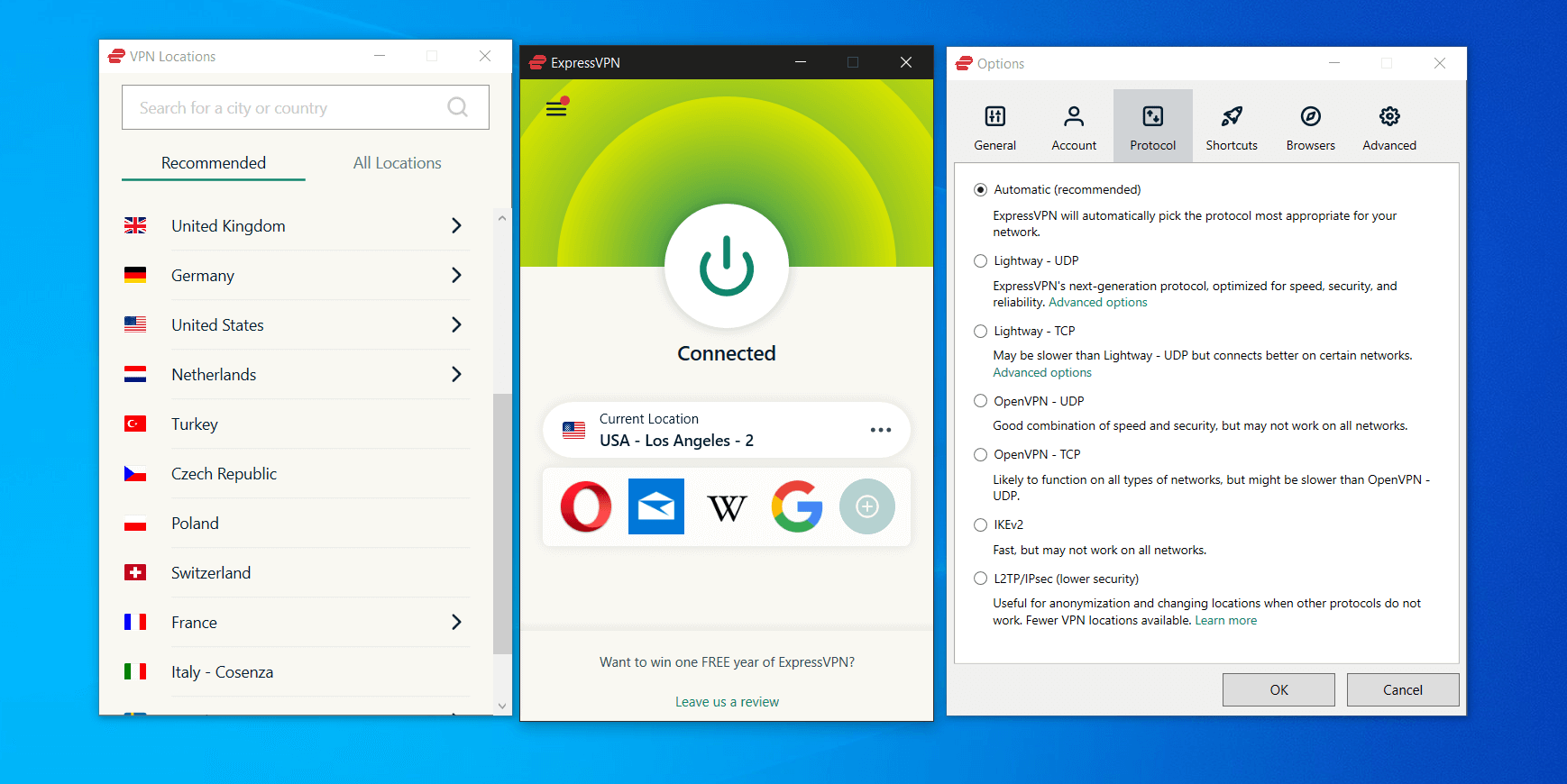Expand United States server locations
The image size is (1567, 784).
[456, 324]
